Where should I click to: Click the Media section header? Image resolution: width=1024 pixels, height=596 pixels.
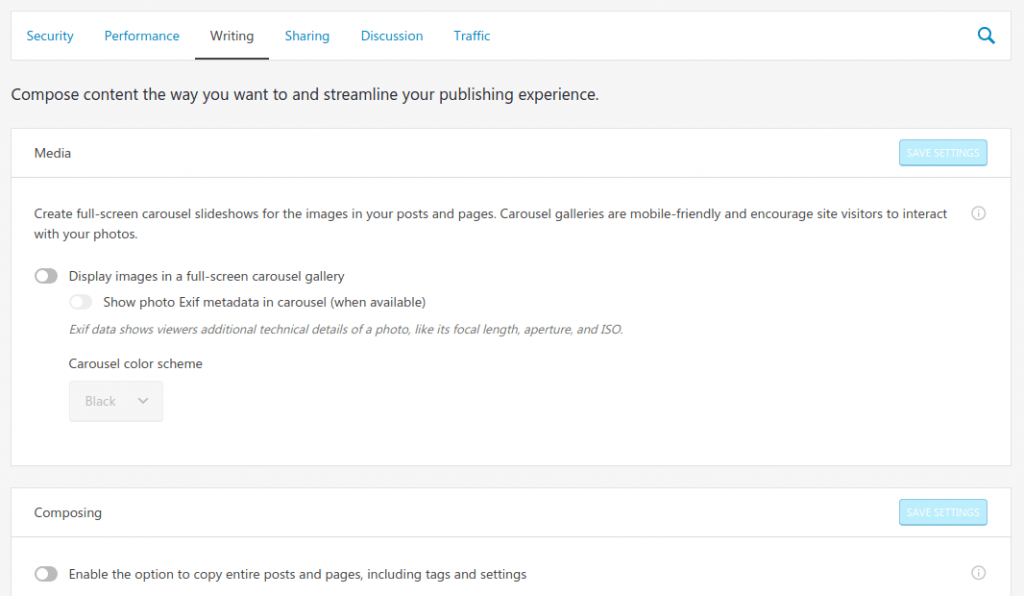coord(52,153)
